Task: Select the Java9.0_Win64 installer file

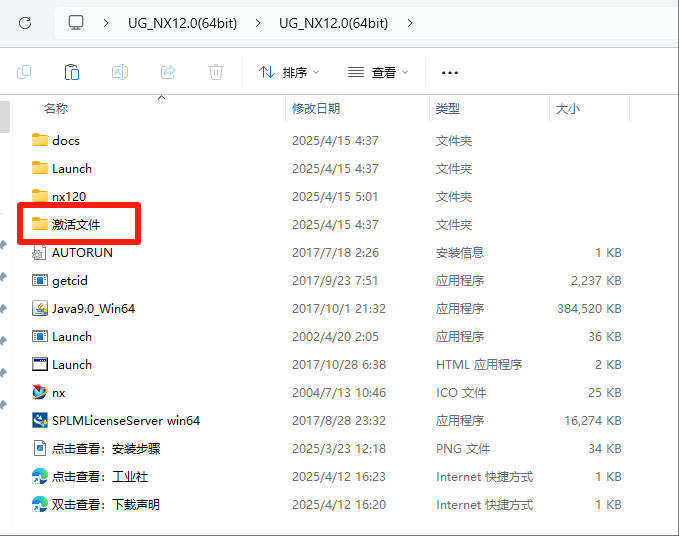Action: tap(93, 309)
